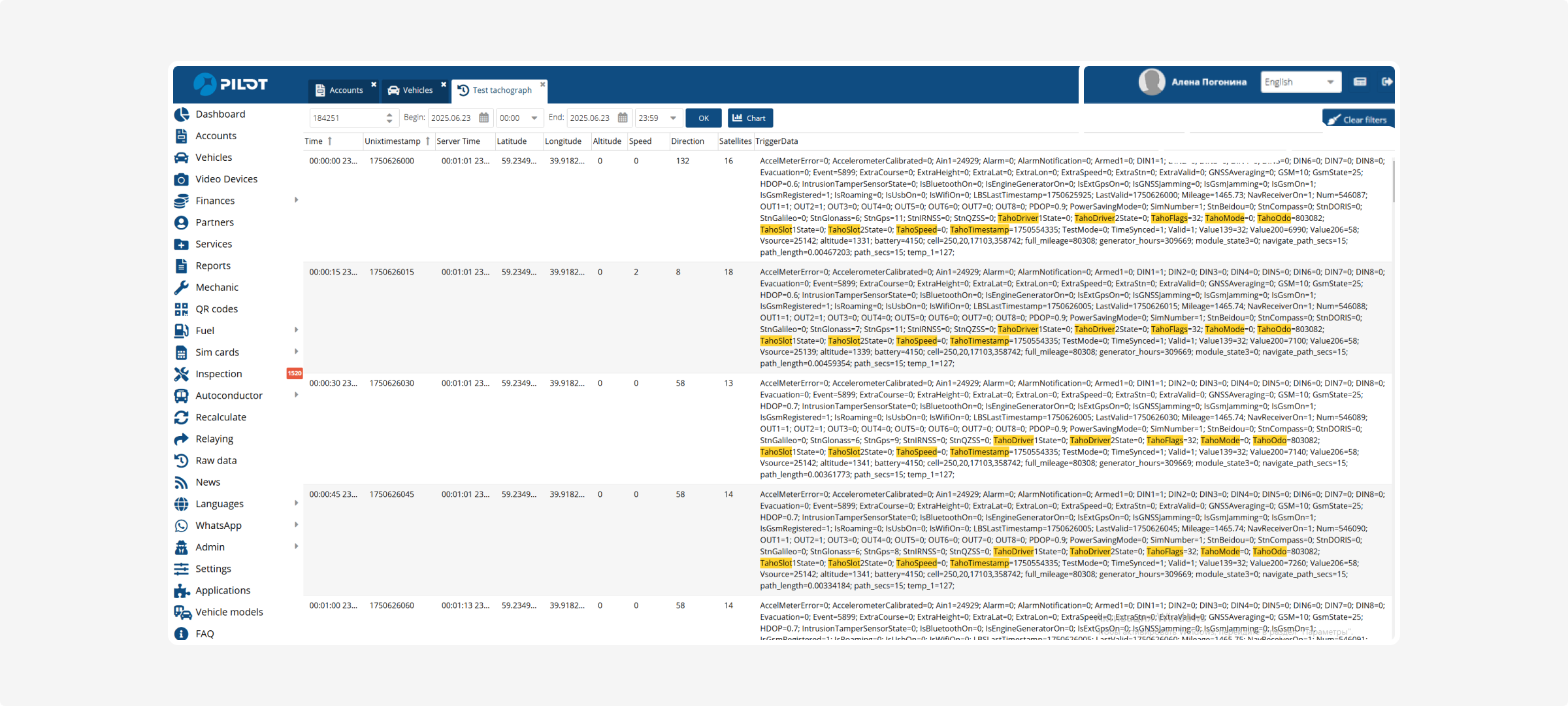Click the Relaying arrow icon
1568x706 pixels.
click(x=182, y=439)
